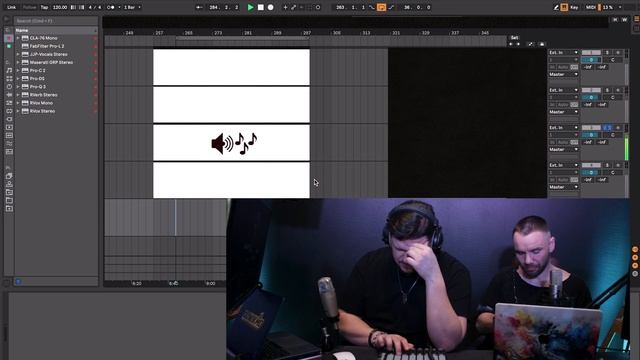The width and height of the screenshot is (640, 360).
Task: Activate Draw Mode pencil icon
Action: tap(556, 7)
